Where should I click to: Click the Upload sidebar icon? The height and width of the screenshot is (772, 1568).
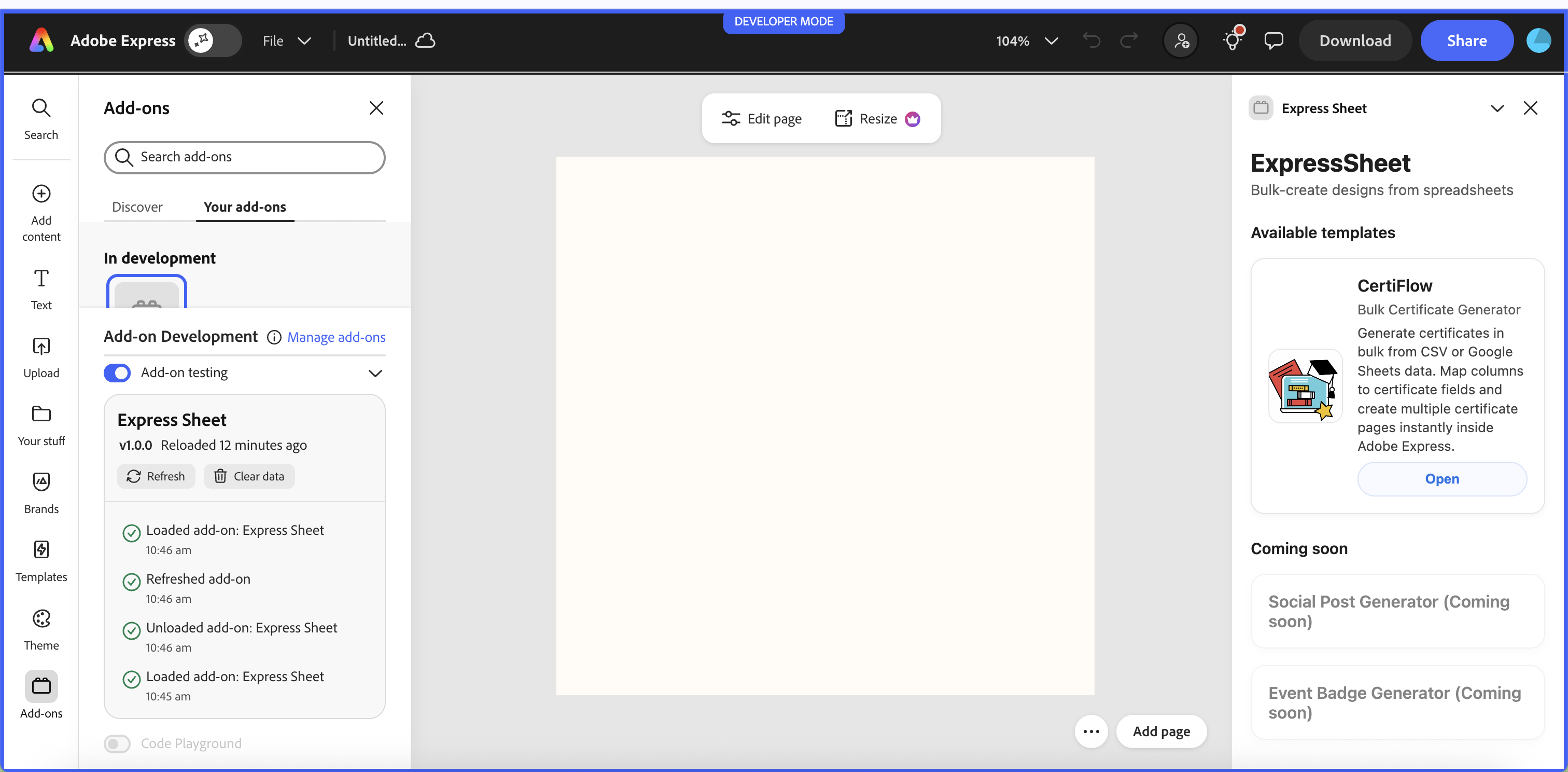click(41, 347)
